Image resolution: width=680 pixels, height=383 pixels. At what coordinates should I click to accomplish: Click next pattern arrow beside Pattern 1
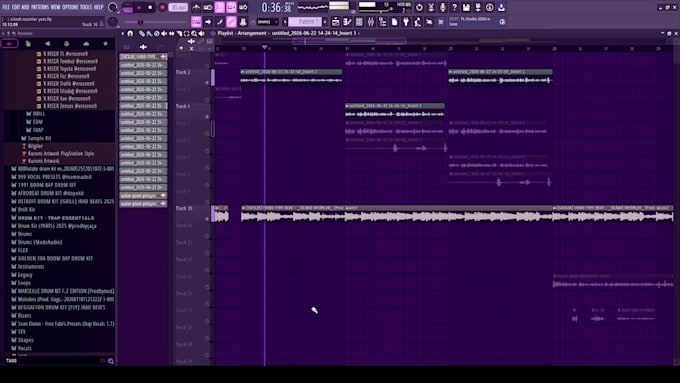click(x=325, y=22)
